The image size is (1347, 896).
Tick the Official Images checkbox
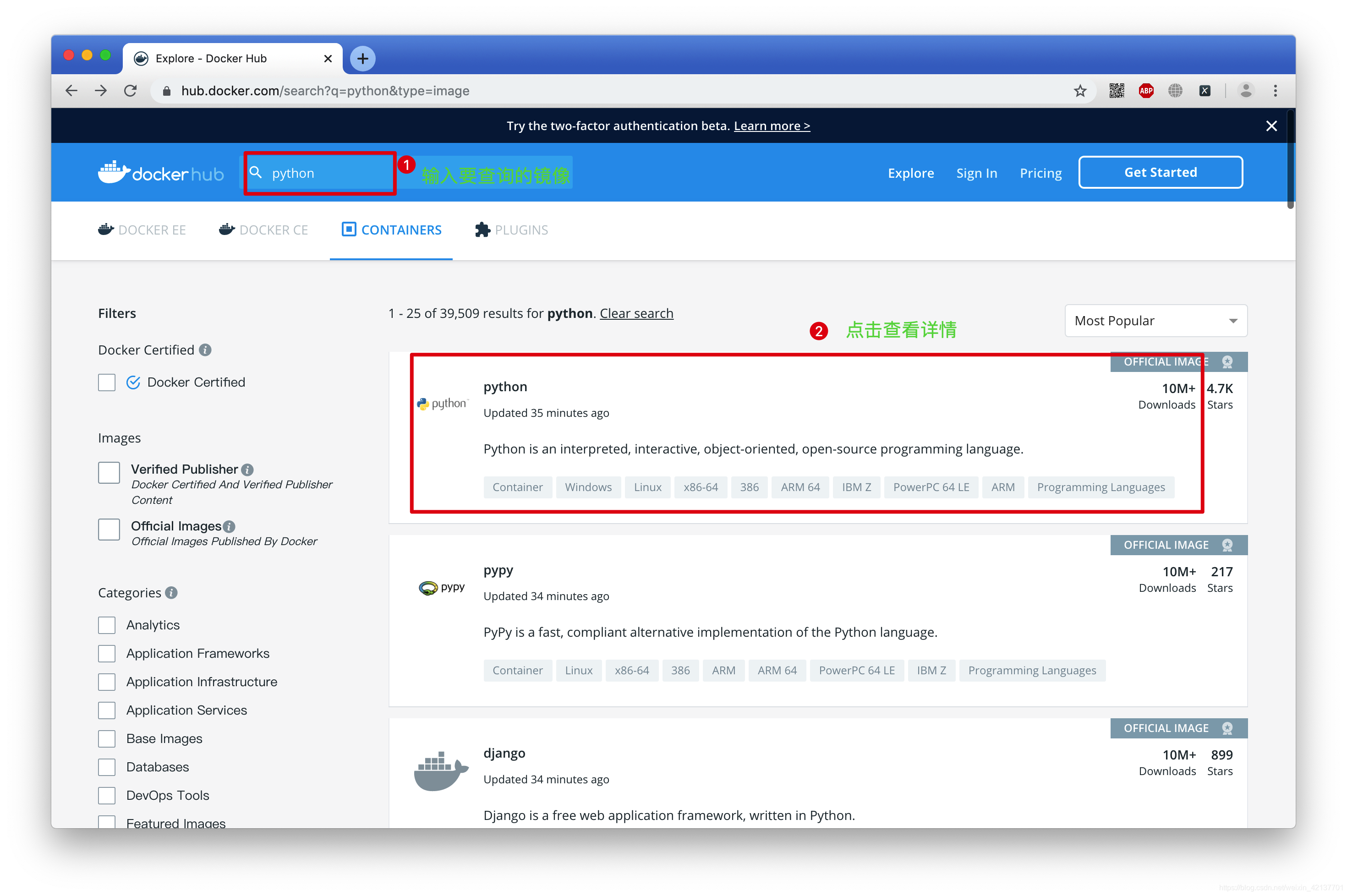pyautogui.click(x=109, y=530)
